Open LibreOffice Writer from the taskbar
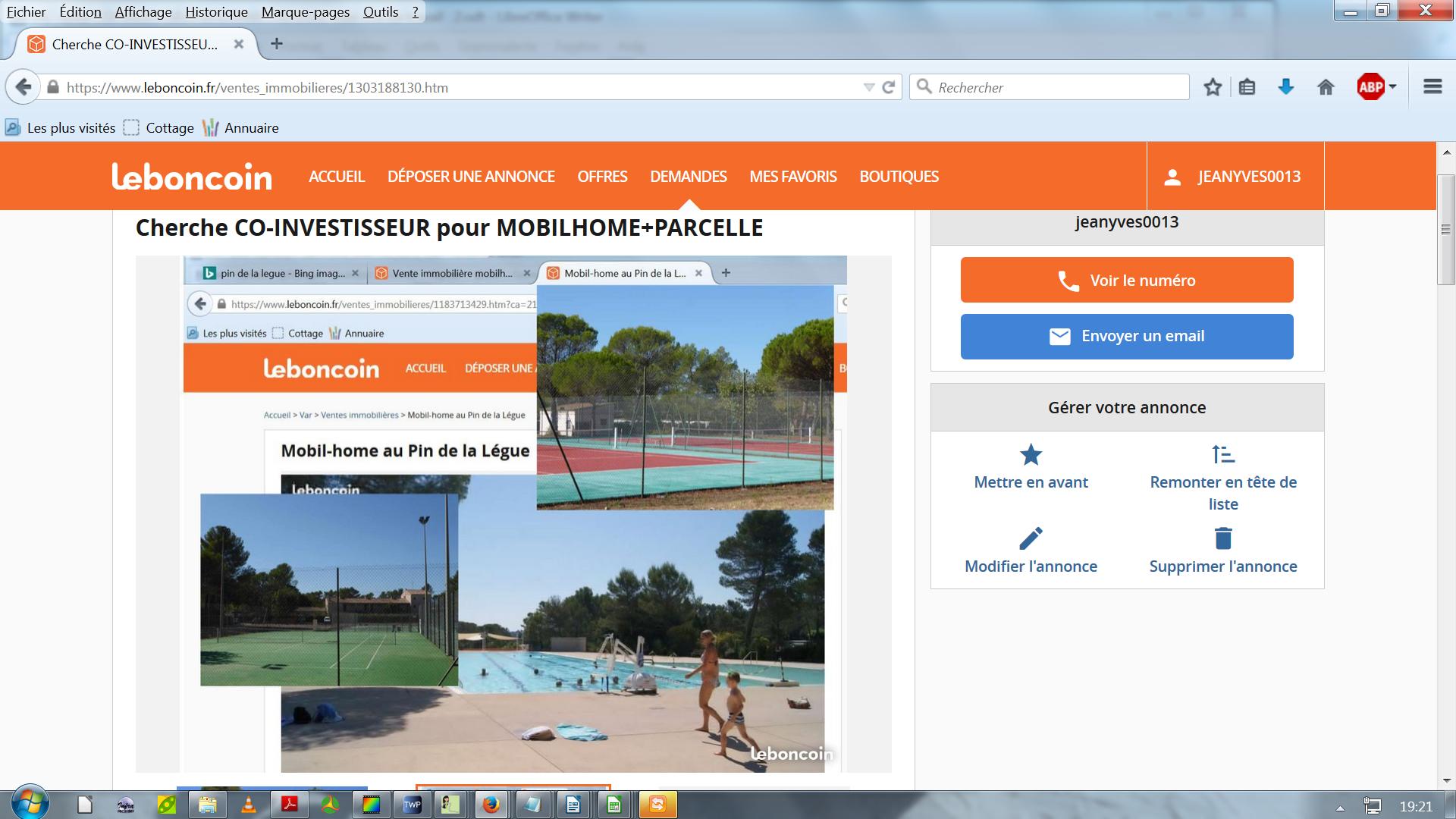 pos(573,805)
